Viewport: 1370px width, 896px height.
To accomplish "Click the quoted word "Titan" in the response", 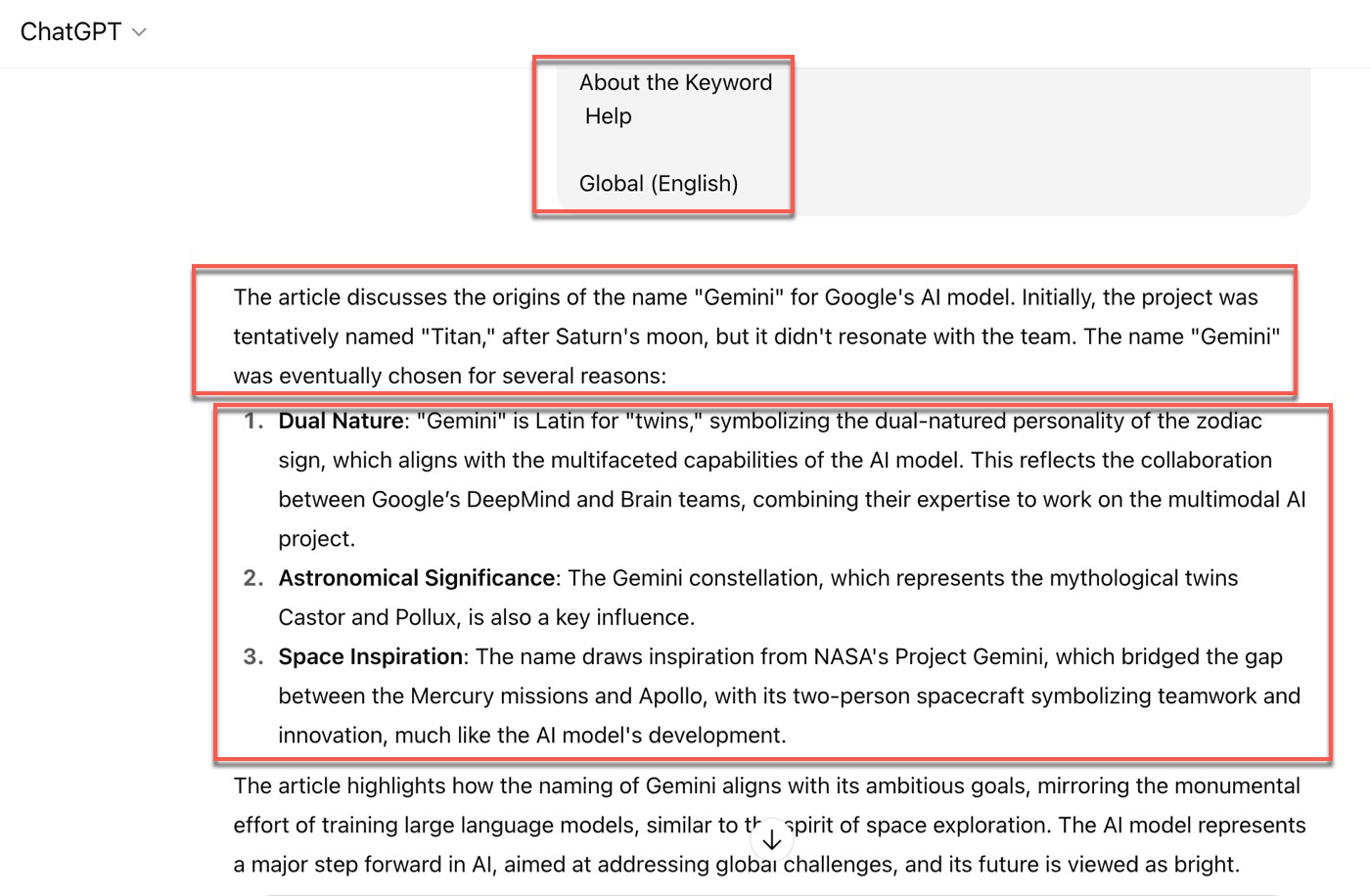I will (457, 336).
